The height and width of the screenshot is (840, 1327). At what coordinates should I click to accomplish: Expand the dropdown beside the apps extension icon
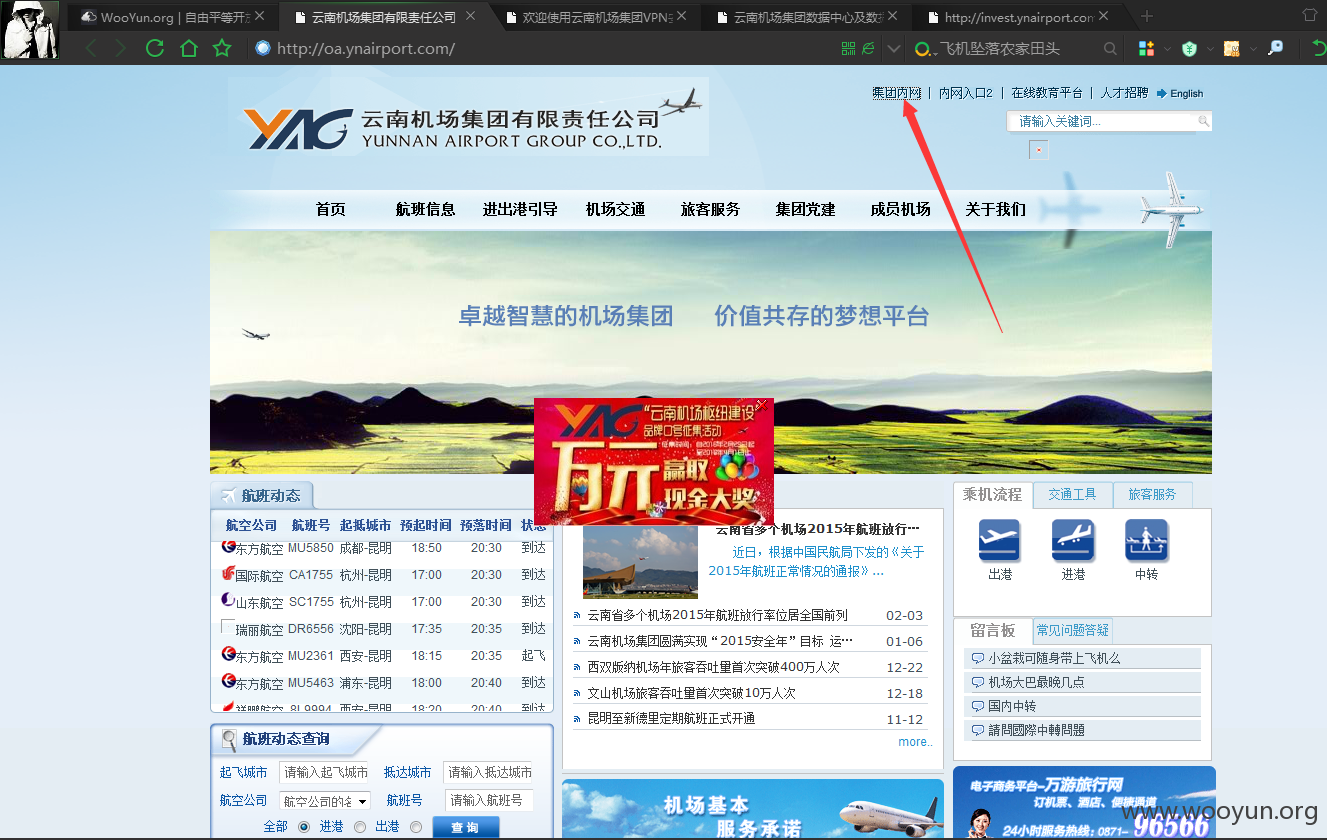click(1166, 48)
